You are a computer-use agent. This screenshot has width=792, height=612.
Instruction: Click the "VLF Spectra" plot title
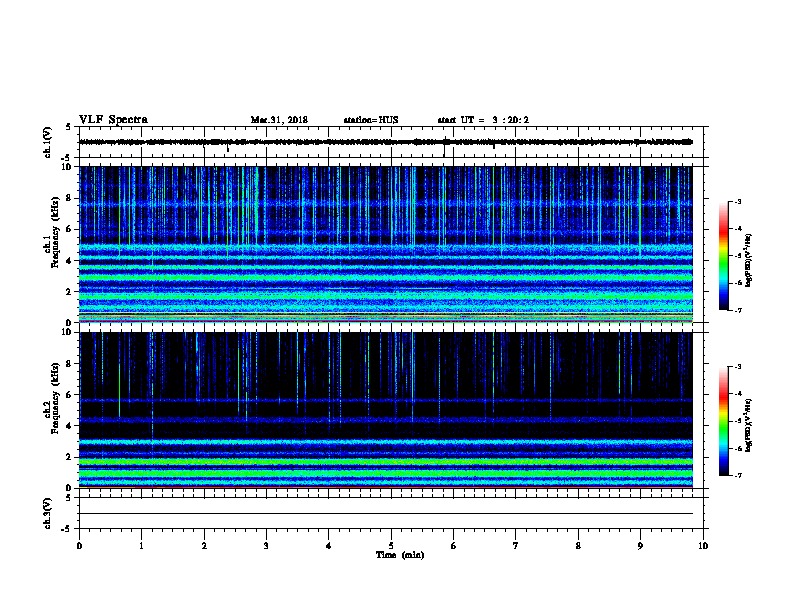coord(113,120)
